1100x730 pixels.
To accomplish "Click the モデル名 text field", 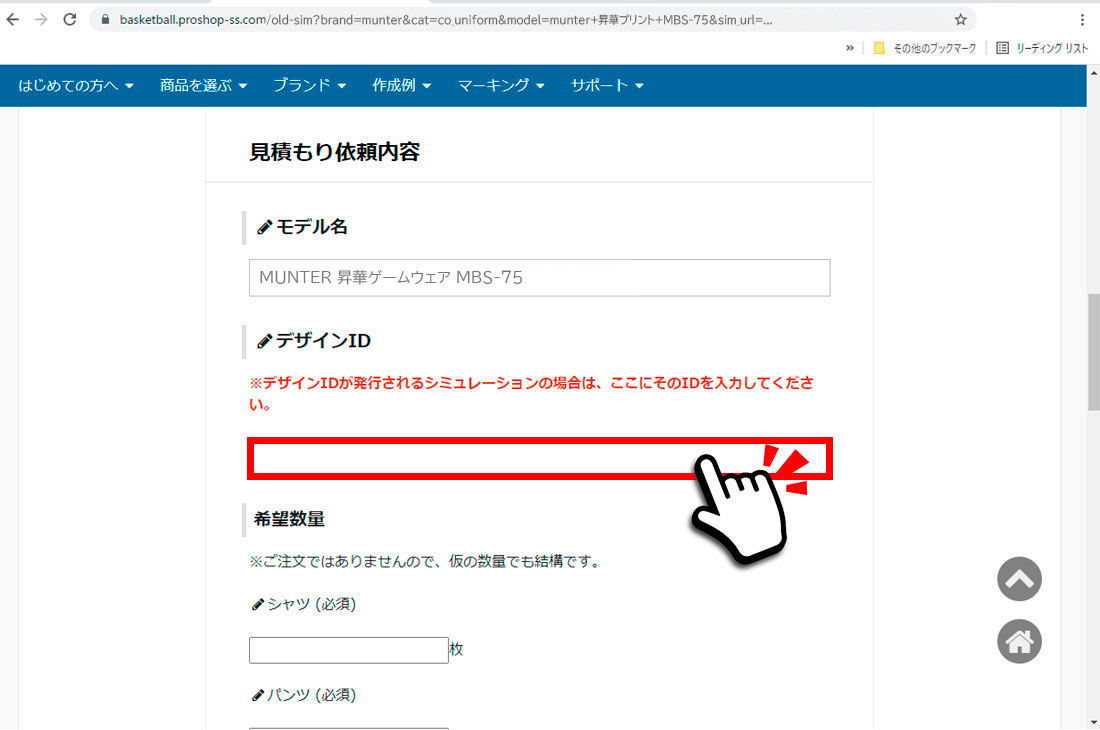I will coord(539,278).
